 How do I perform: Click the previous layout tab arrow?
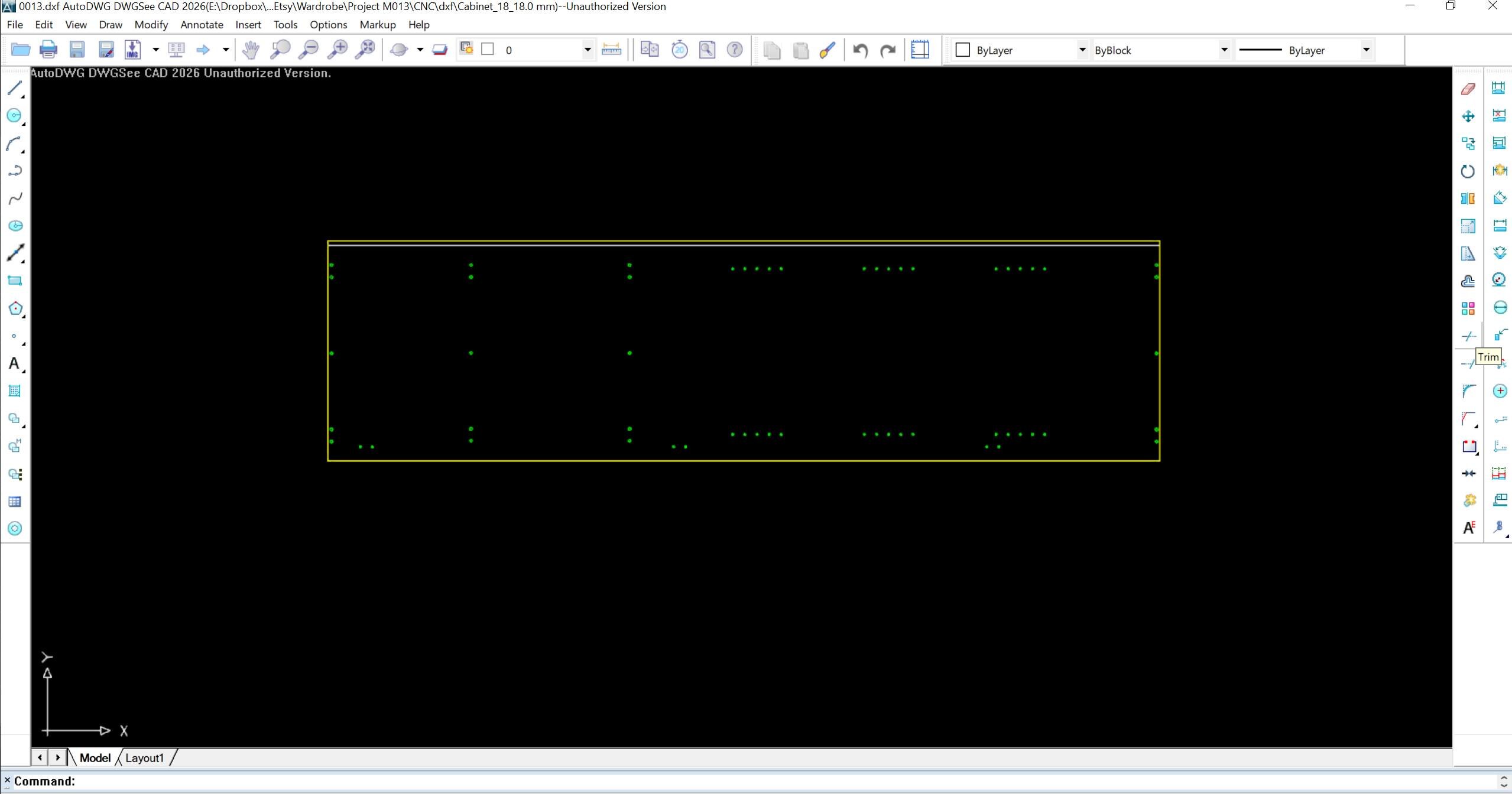coord(40,757)
